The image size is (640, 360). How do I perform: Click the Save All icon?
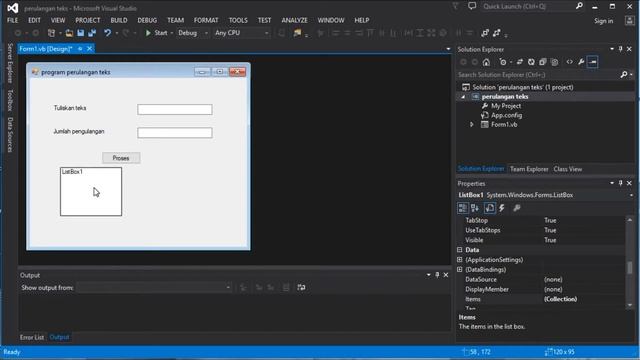[x=92, y=33]
